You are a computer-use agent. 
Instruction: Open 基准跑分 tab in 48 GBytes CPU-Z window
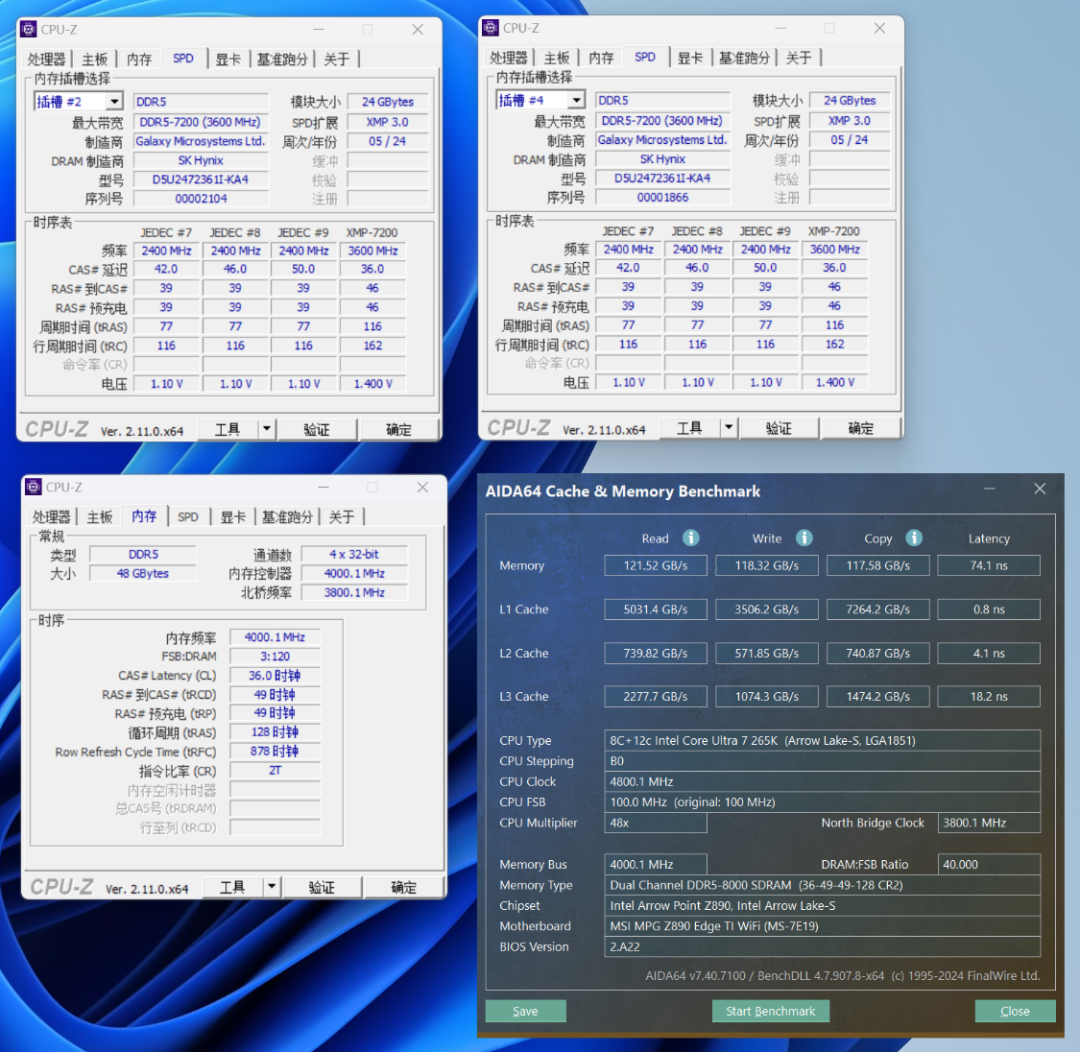tap(287, 517)
